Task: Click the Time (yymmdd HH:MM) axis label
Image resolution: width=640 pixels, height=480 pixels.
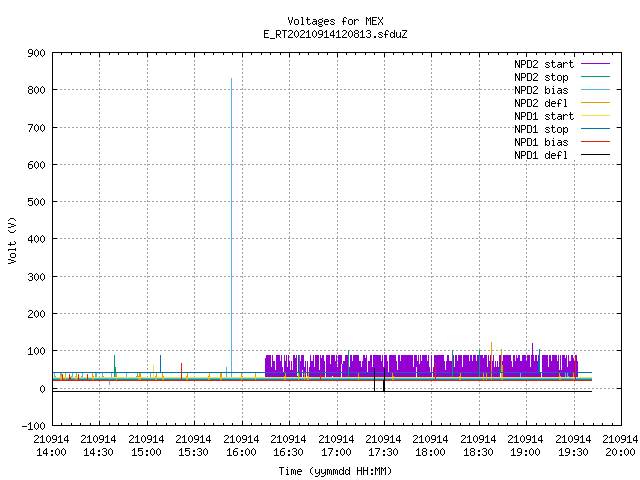Action: 335,471
